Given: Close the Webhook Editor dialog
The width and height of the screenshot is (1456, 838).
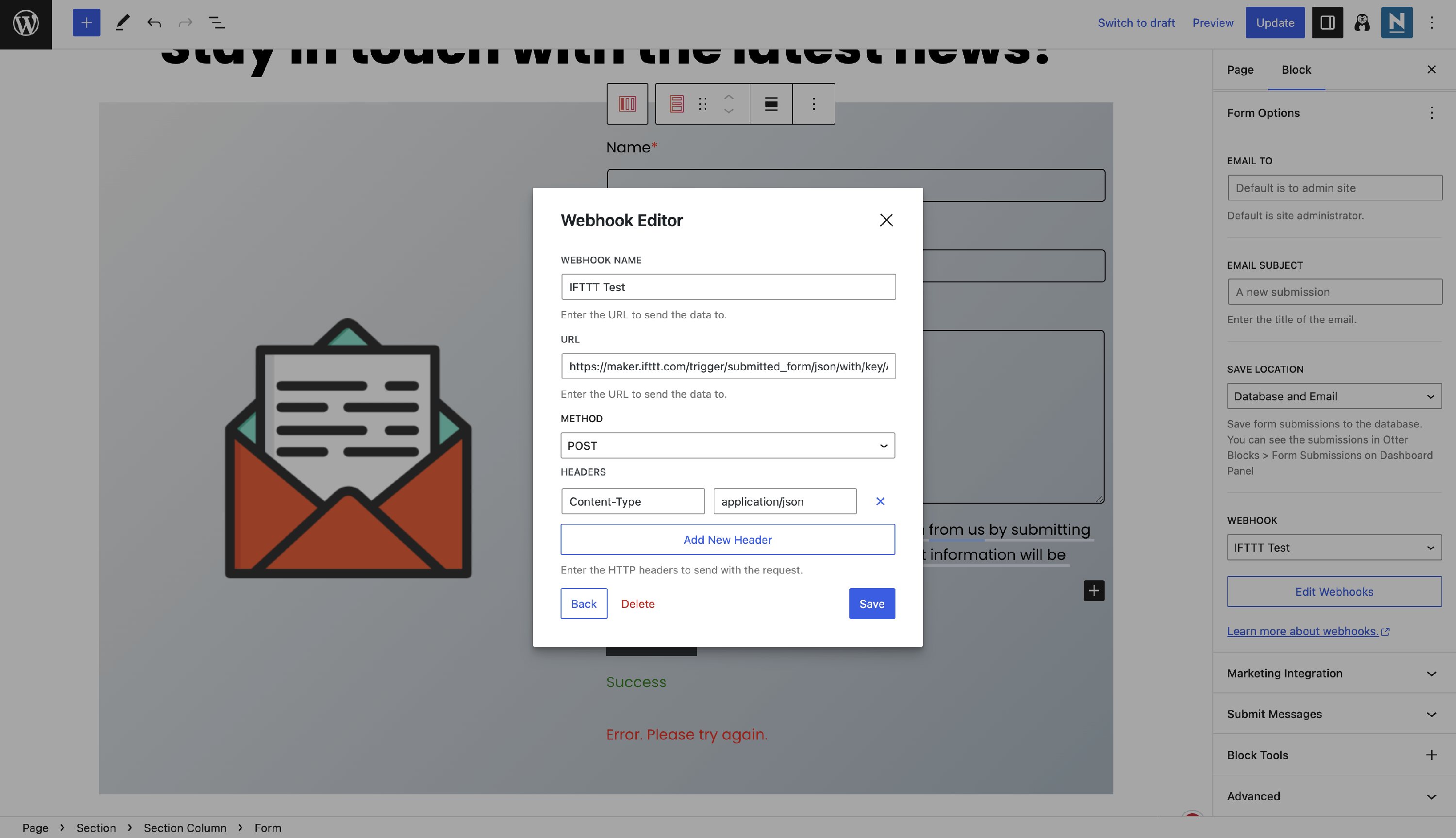Looking at the screenshot, I should pos(886,220).
